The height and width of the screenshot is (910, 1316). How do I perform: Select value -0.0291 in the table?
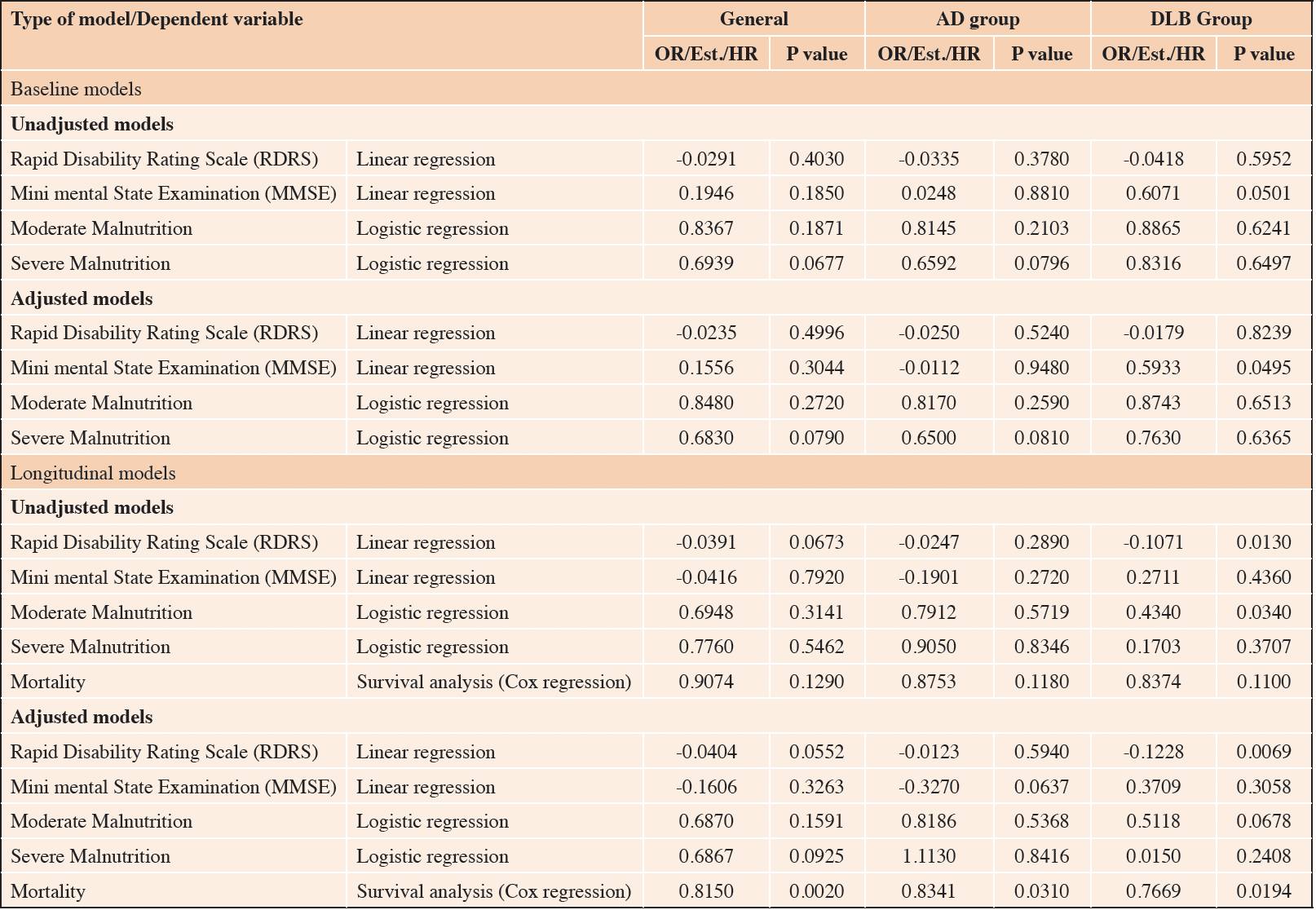[706, 159]
